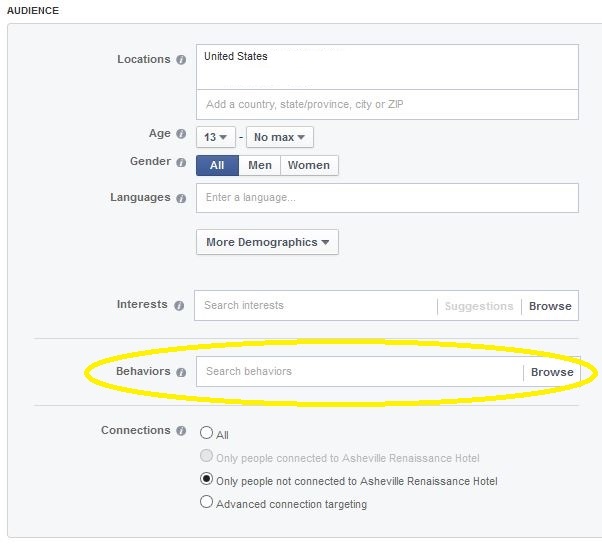Click Browse in the Interests field
Viewport: 602px width, 544px height.
(x=550, y=306)
